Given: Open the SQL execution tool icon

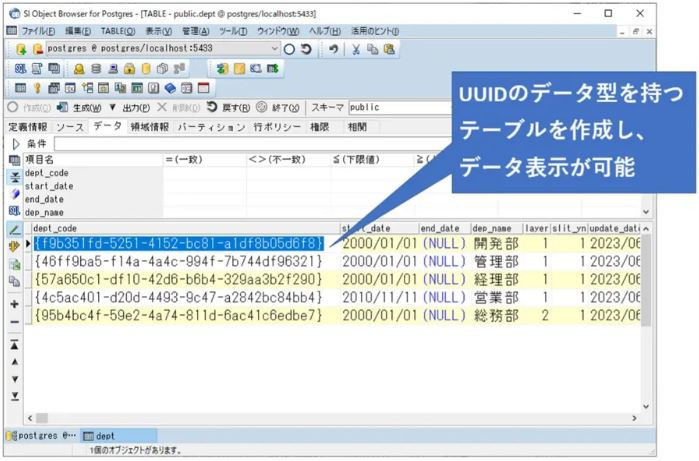Looking at the screenshot, I should click(21, 69).
